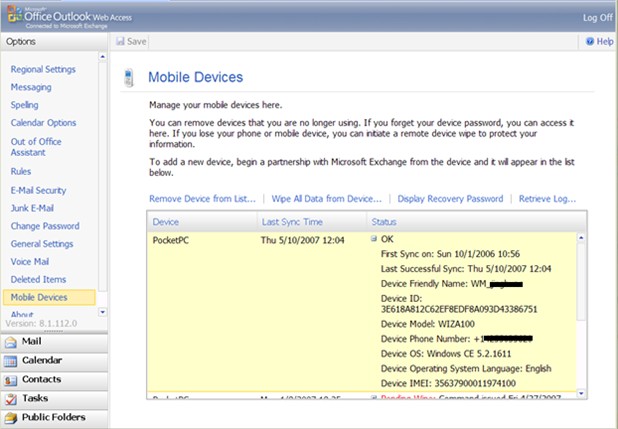Click Device Model: WIZA100 text
The height and width of the screenshot is (429, 618).
click(x=428, y=324)
